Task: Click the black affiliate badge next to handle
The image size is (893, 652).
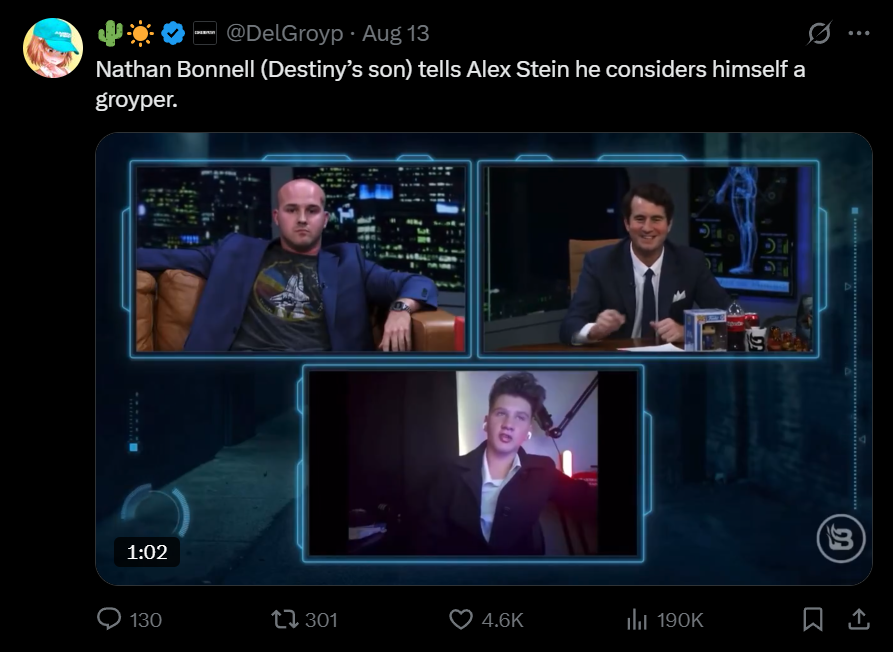Action: pos(204,34)
